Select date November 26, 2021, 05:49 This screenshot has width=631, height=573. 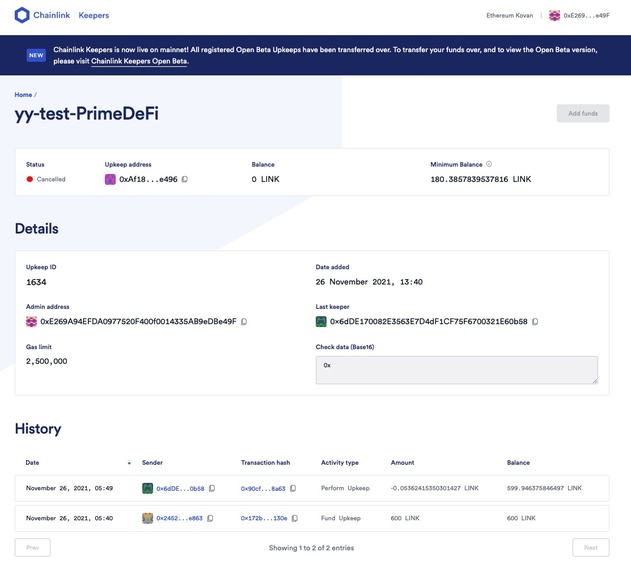click(x=69, y=488)
